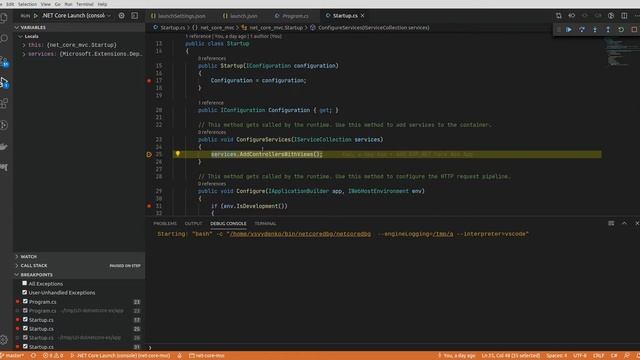Click Continue in the debug toolbar
The image size is (640, 360).
pyautogui.click(x=569, y=29)
